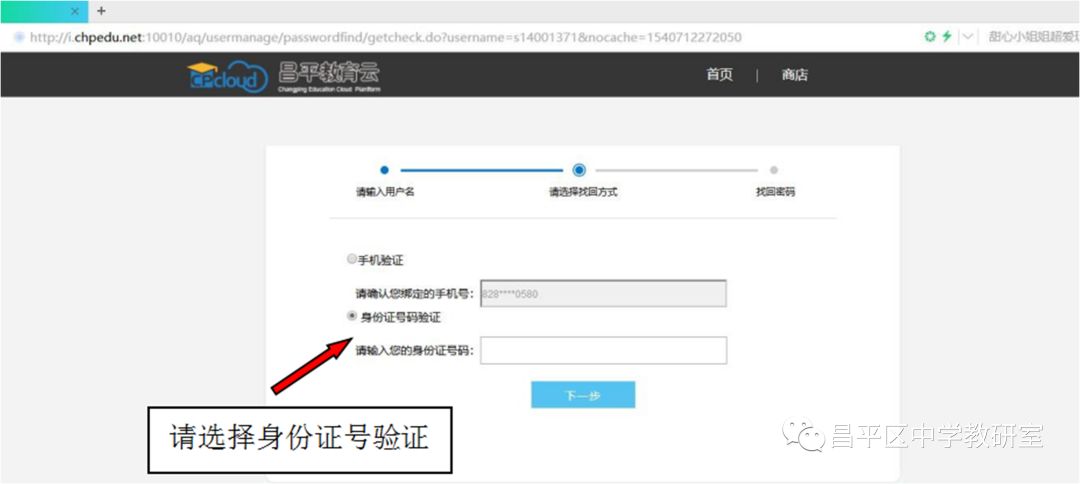
Task: Click the current step circle 请选择找回方式
Action: tap(579, 170)
